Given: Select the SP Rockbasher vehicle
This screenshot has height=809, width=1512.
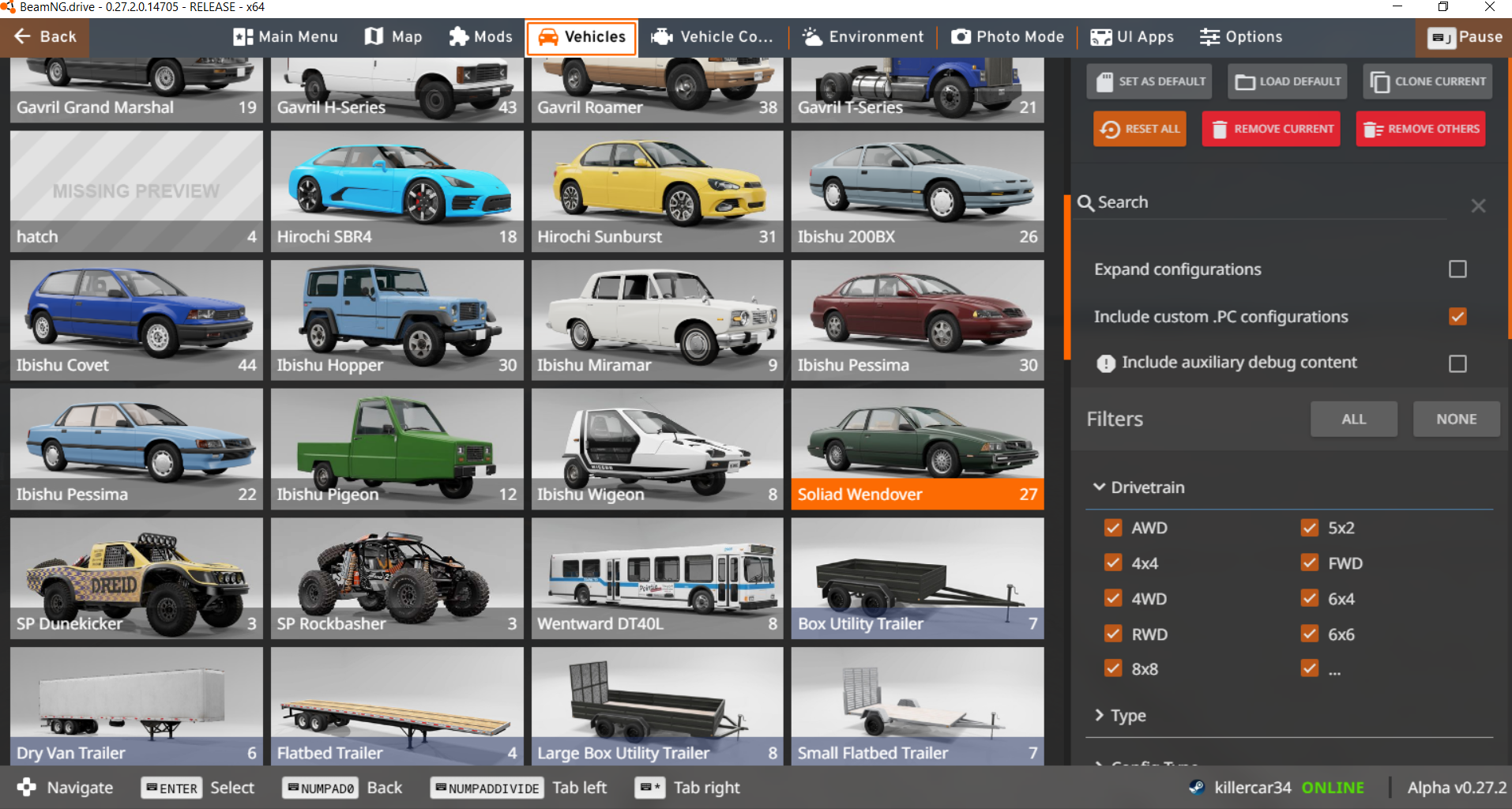Looking at the screenshot, I should 397,578.
